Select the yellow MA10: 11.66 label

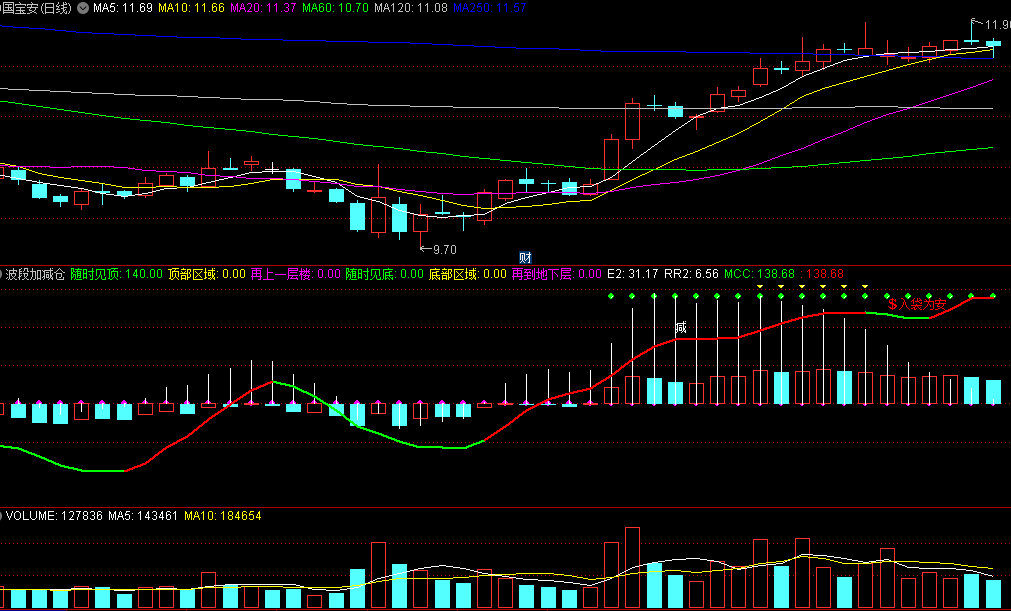point(191,8)
